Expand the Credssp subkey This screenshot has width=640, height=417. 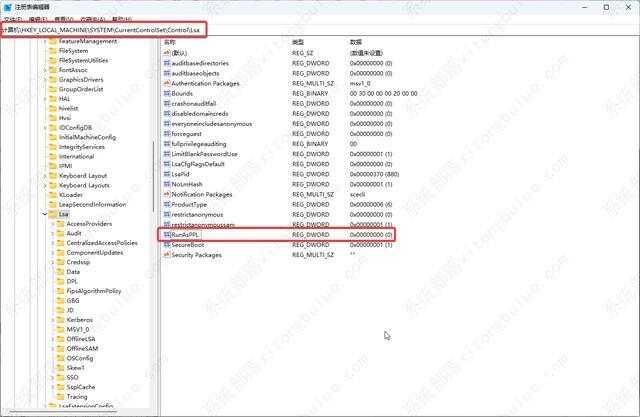[53, 262]
